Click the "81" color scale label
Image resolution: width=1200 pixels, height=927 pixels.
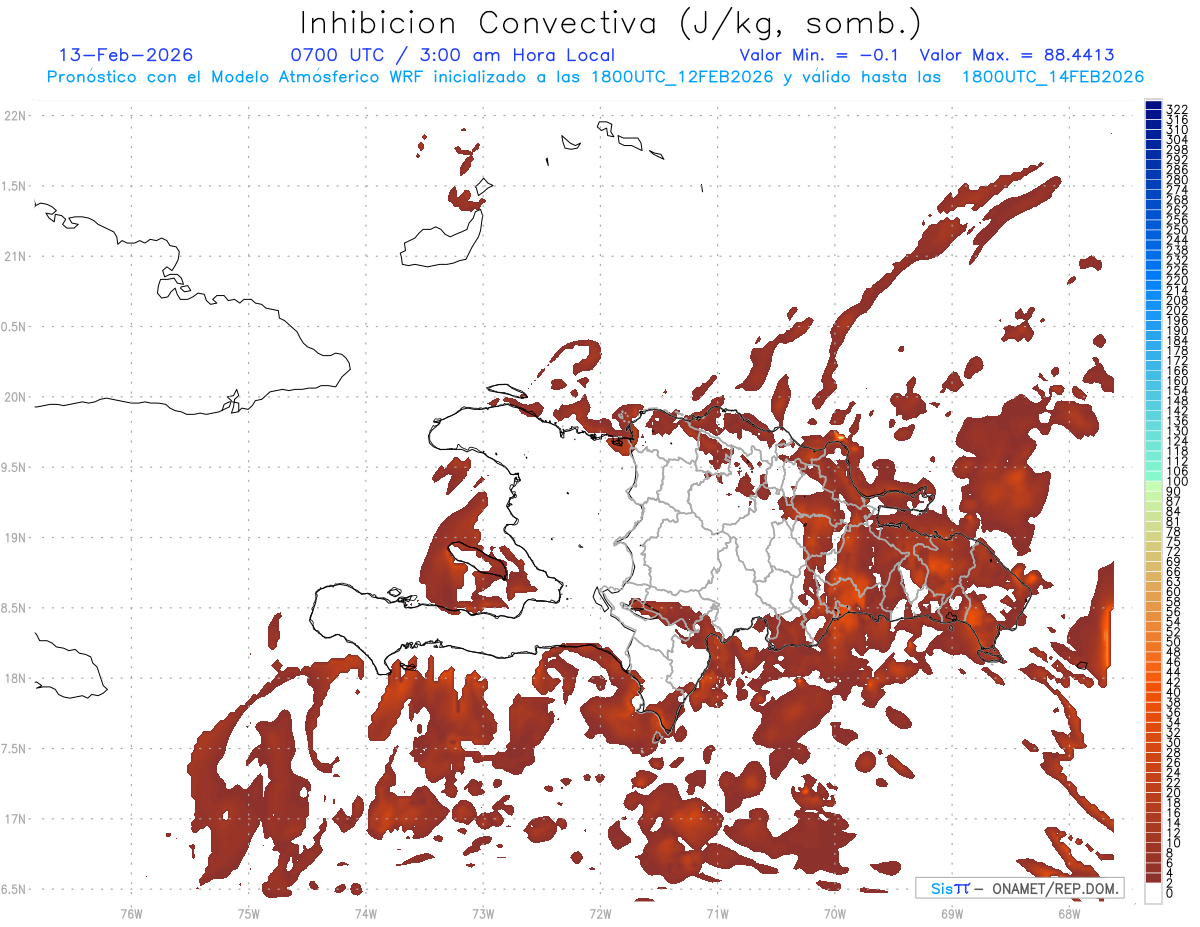click(1174, 522)
